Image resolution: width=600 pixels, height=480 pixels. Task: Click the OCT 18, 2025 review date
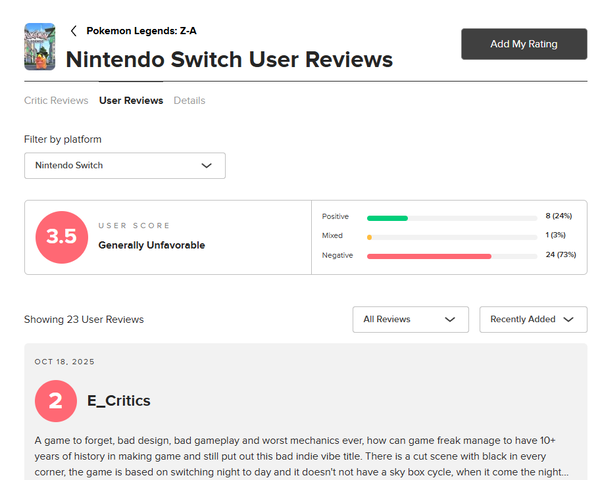(x=65, y=362)
